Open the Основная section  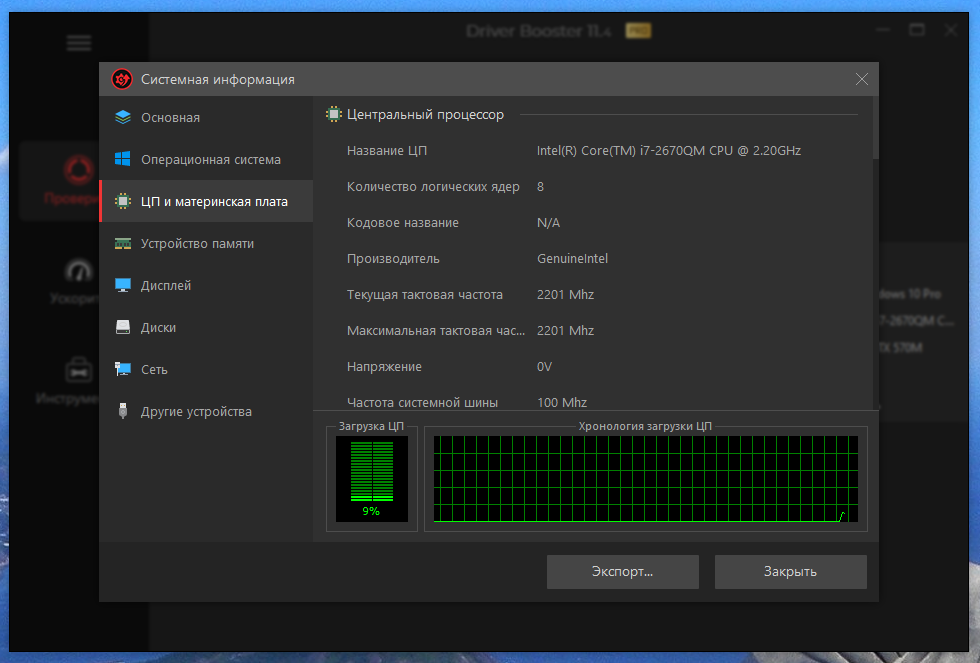(x=206, y=117)
